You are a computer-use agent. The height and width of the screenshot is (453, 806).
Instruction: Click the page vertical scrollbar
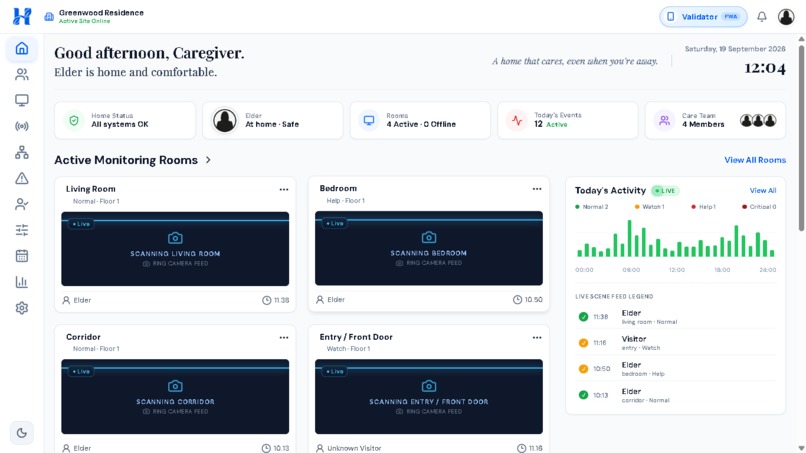point(801,139)
